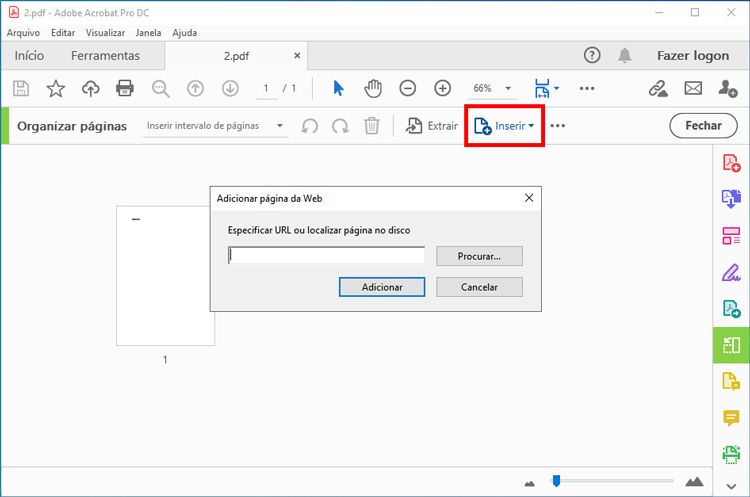Open the Comment speech bubble tool
The image size is (750, 497).
(x=731, y=418)
